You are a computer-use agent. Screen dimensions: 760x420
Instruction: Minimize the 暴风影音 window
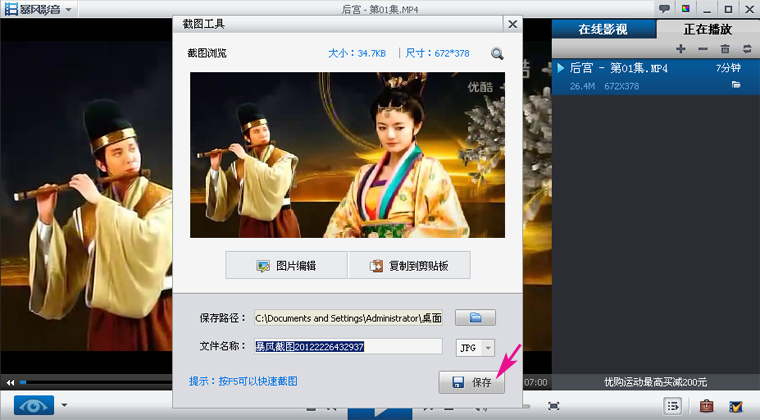(707, 10)
